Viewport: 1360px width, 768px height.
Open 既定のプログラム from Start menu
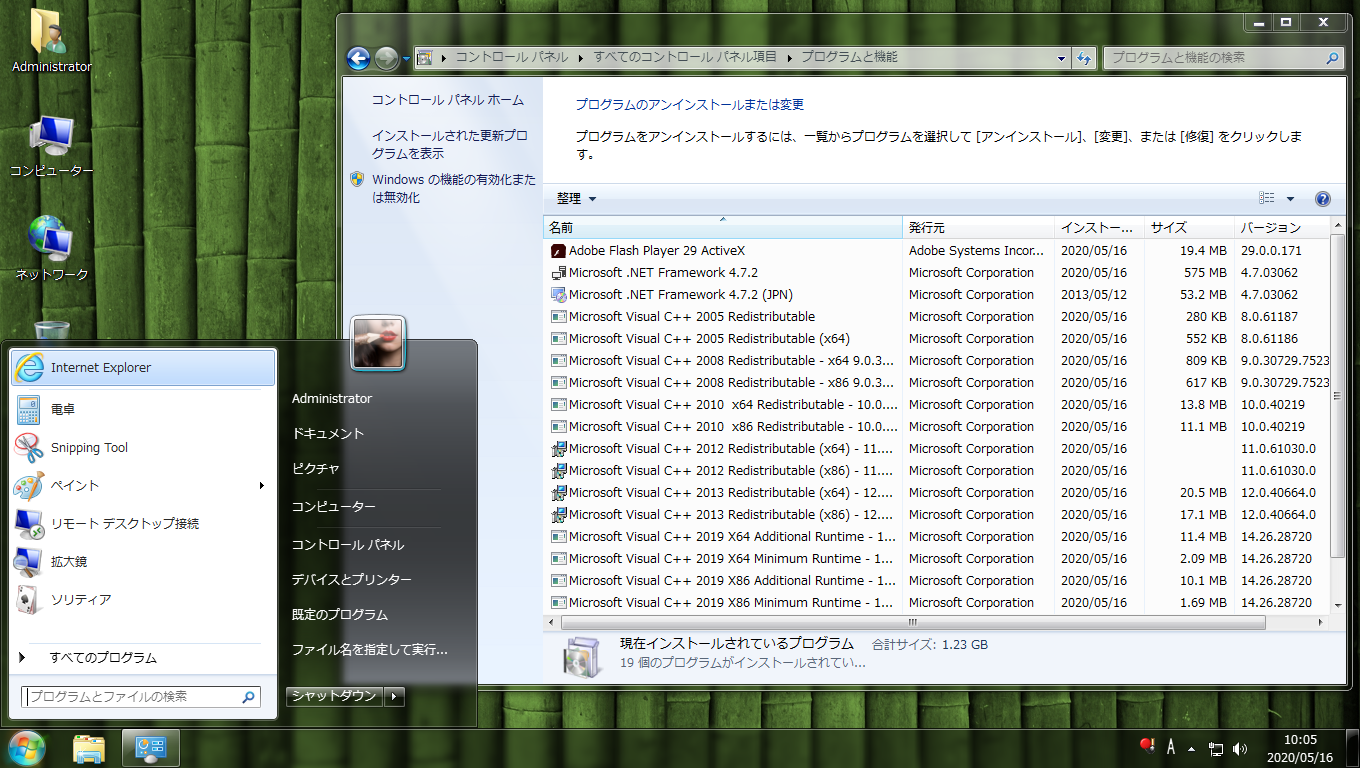pyautogui.click(x=340, y=615)
